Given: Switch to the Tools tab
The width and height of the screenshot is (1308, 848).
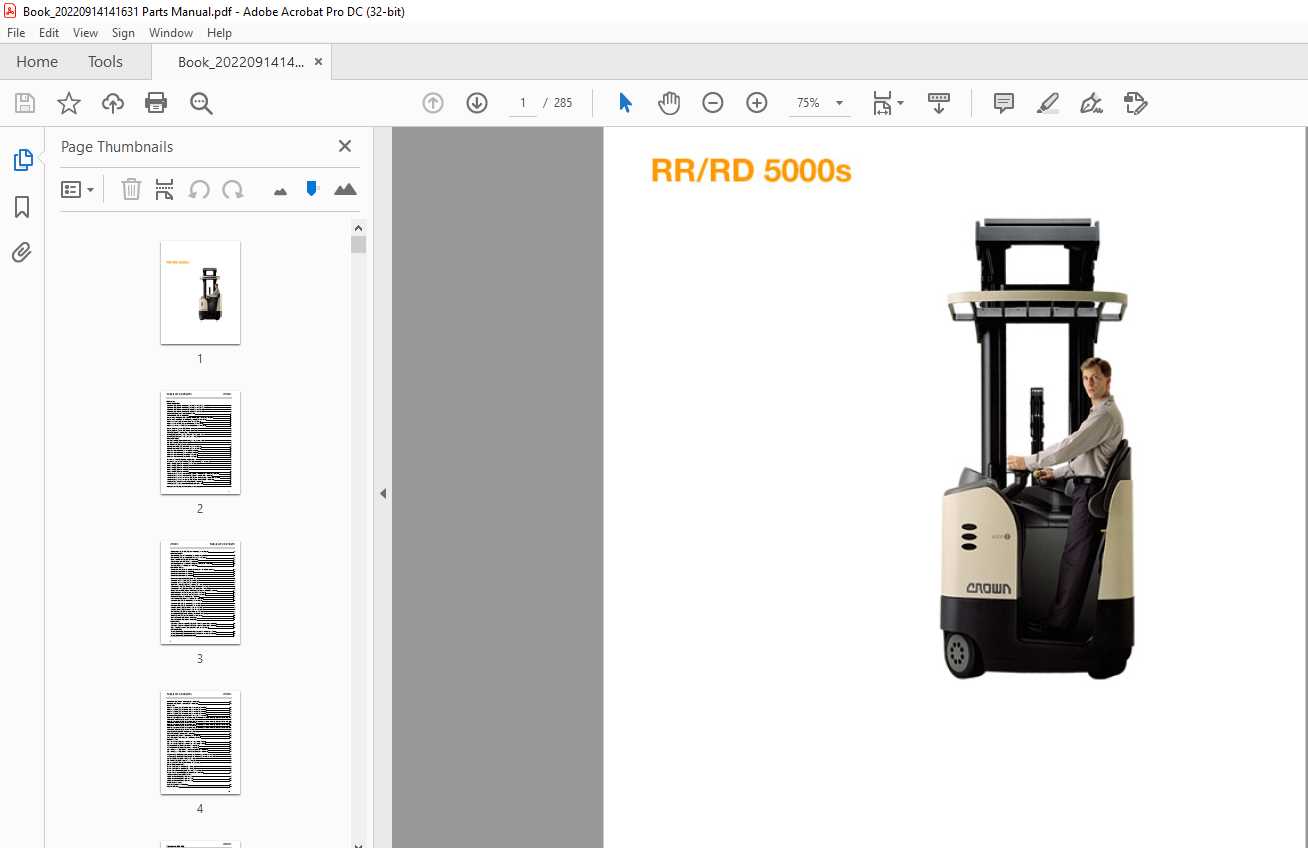Looking at the screenshot, I should pos(105,61).
